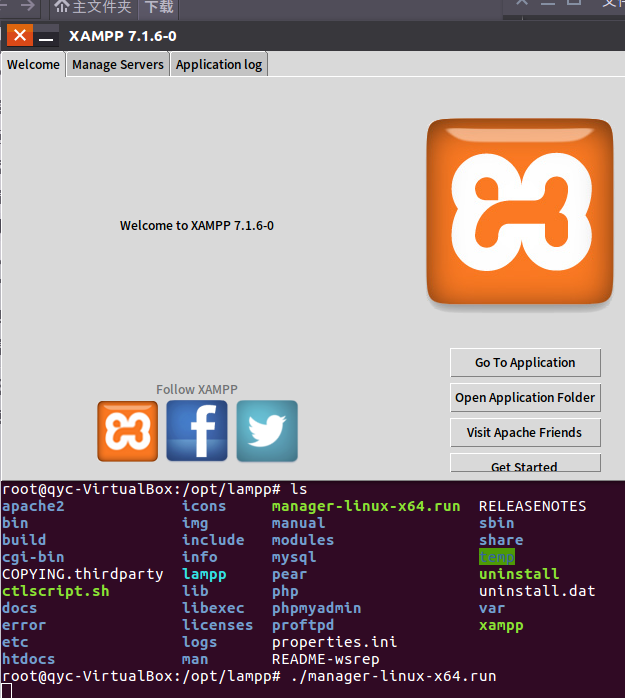Click Open Application Folder button
Image resolution: width=625 pixels, height=698 pixels.
pyautogui.click(x=525, y=397)
